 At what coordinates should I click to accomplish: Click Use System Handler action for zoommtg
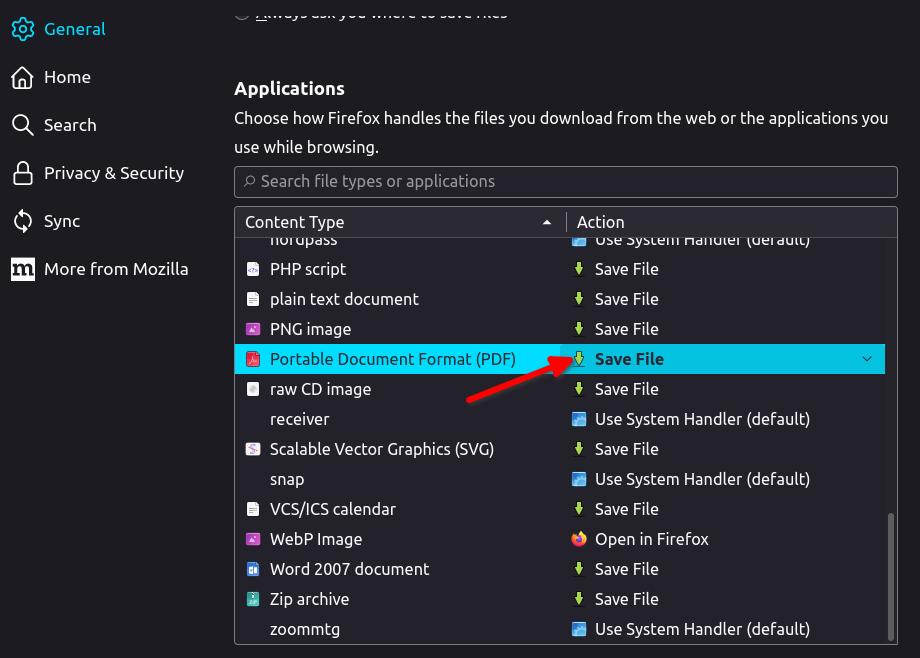tap(702, 629)
